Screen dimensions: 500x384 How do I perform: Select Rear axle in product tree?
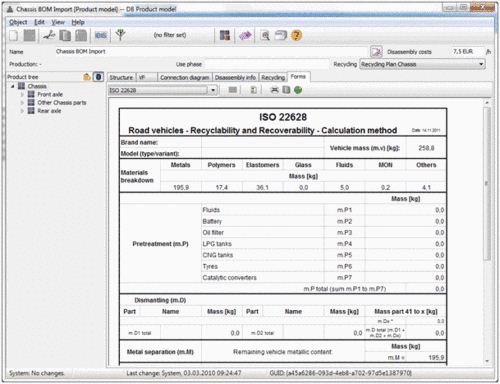(49, 111)
